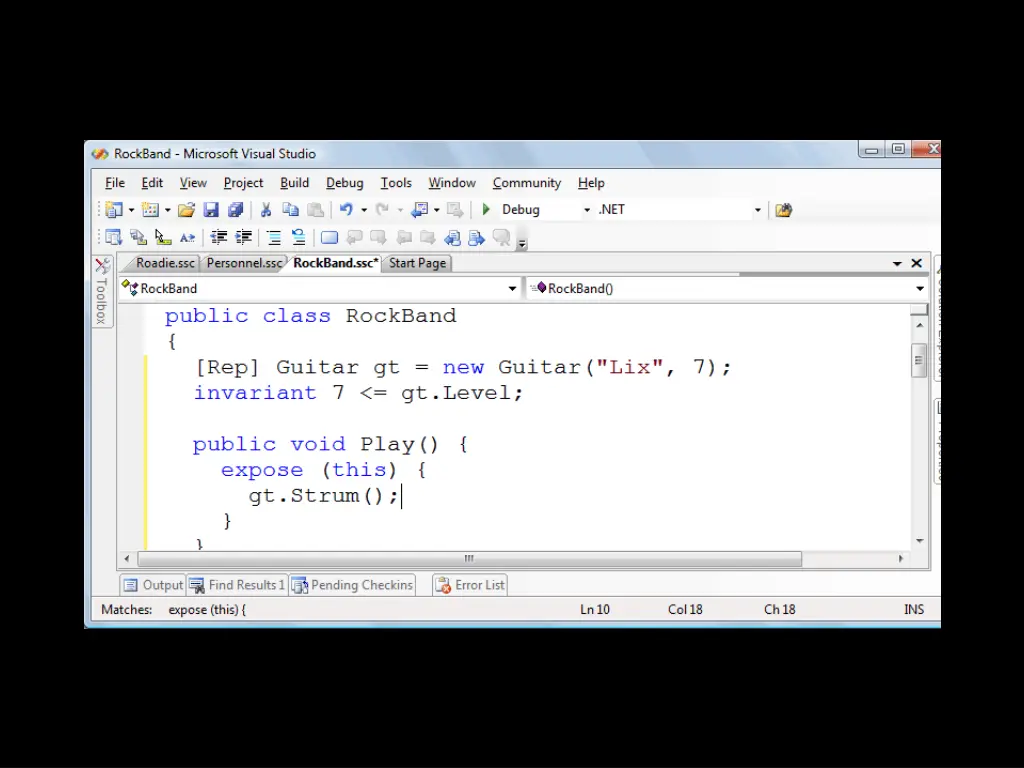This screenshot has width=1024, height=768.
Task: Open the Help menu
Action: point(591,183)
